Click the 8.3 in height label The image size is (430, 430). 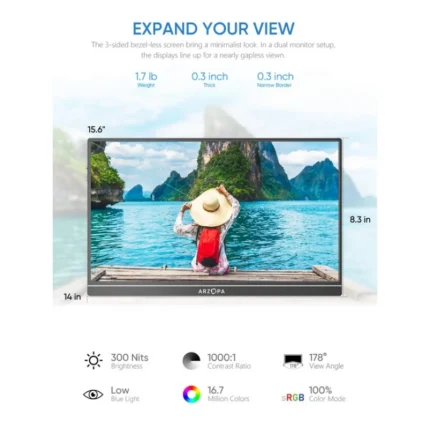pyautogui.click(x=360, y=219)
